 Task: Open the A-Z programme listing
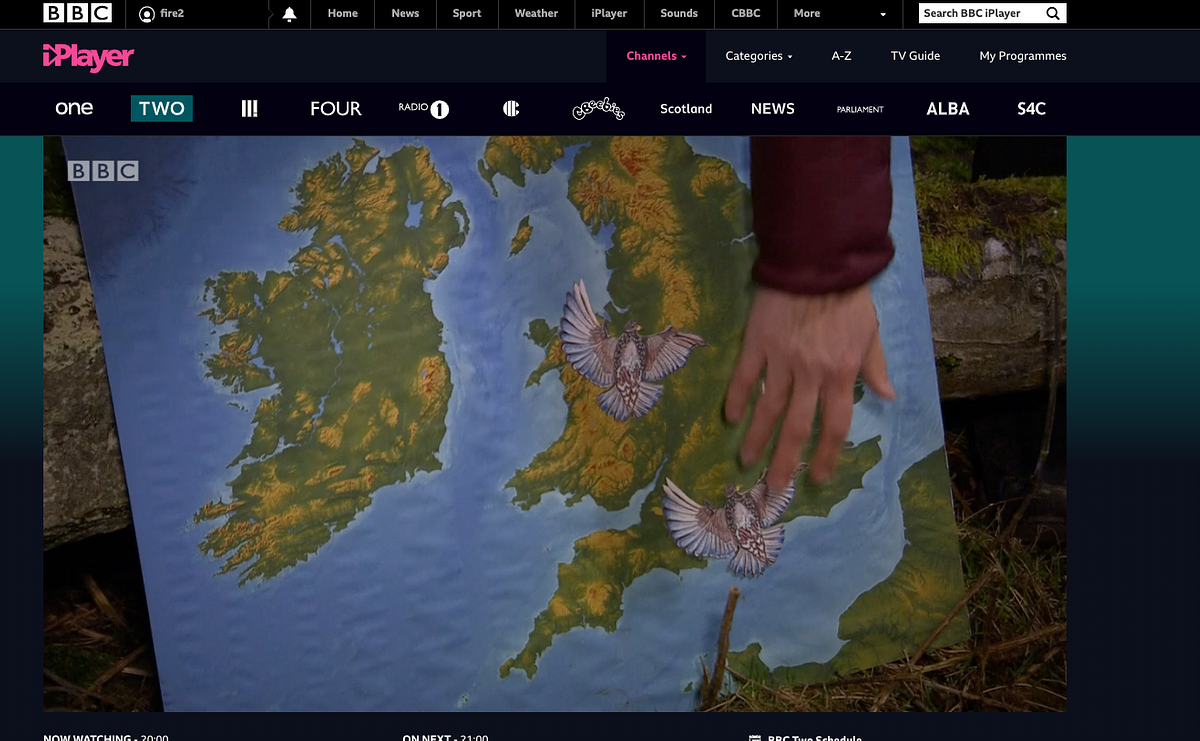[841, 57]
